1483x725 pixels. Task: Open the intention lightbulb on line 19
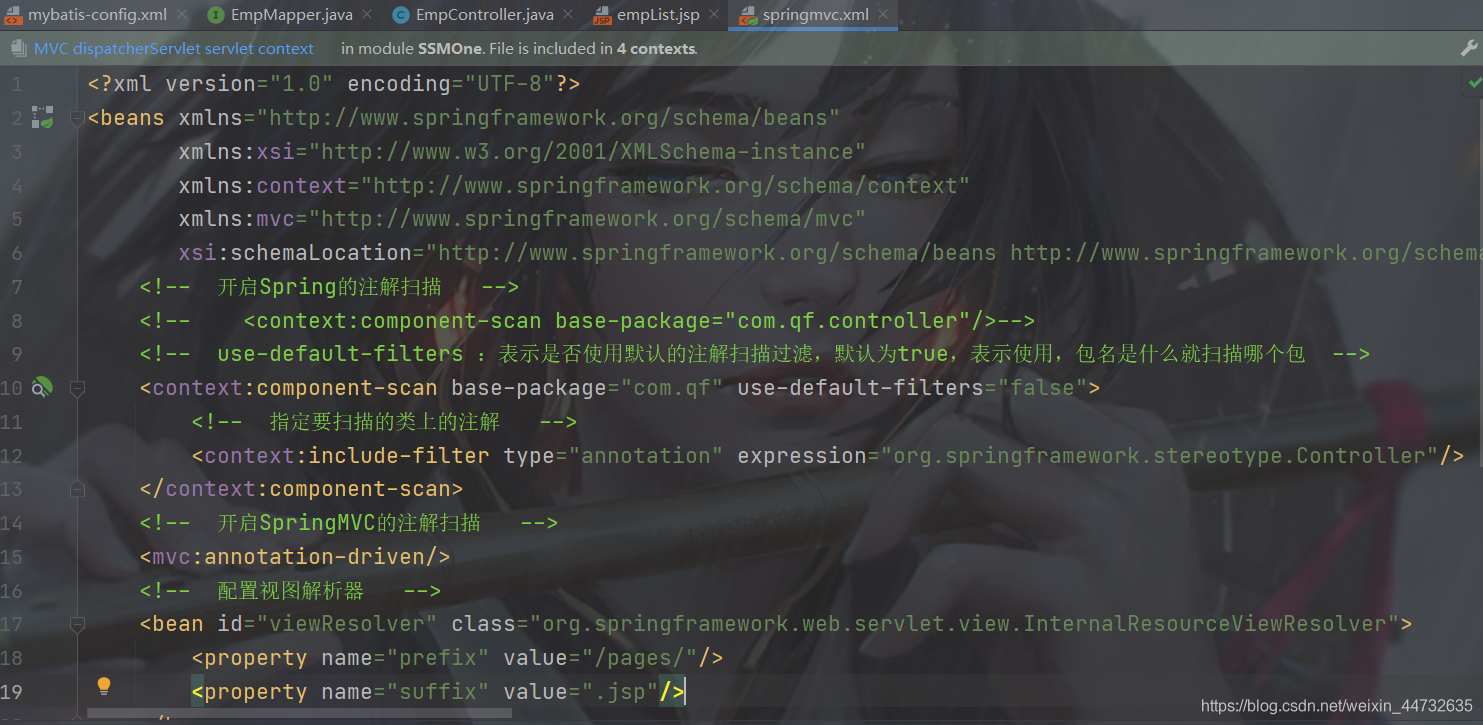[104, 685]
